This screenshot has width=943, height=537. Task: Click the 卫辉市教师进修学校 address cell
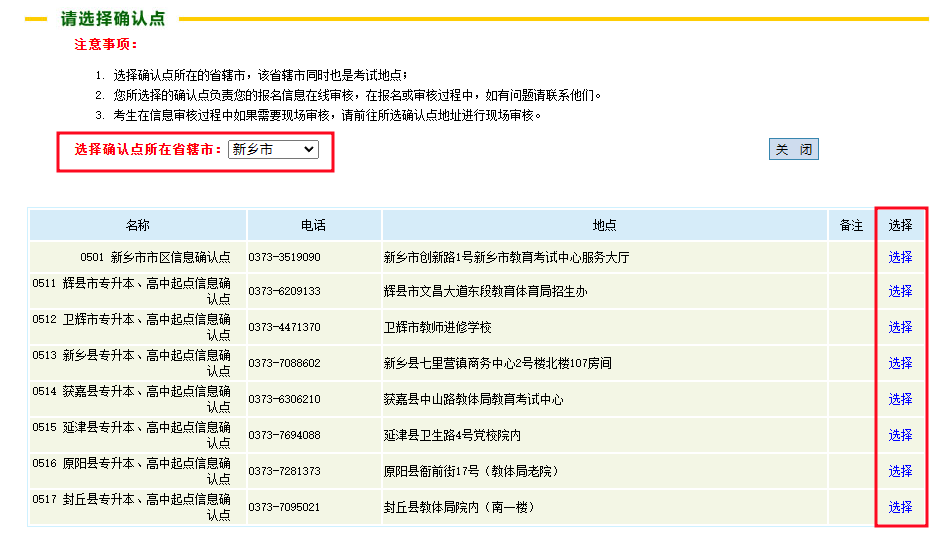point(438,327)
